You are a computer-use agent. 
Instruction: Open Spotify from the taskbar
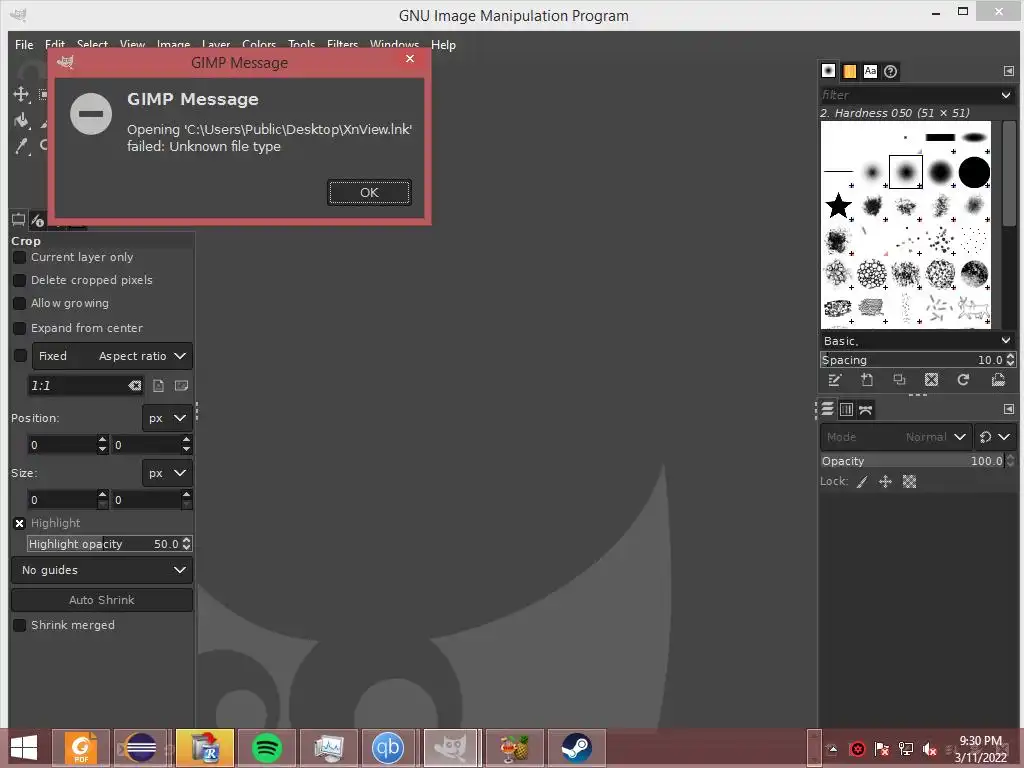[x=266, y=748]
